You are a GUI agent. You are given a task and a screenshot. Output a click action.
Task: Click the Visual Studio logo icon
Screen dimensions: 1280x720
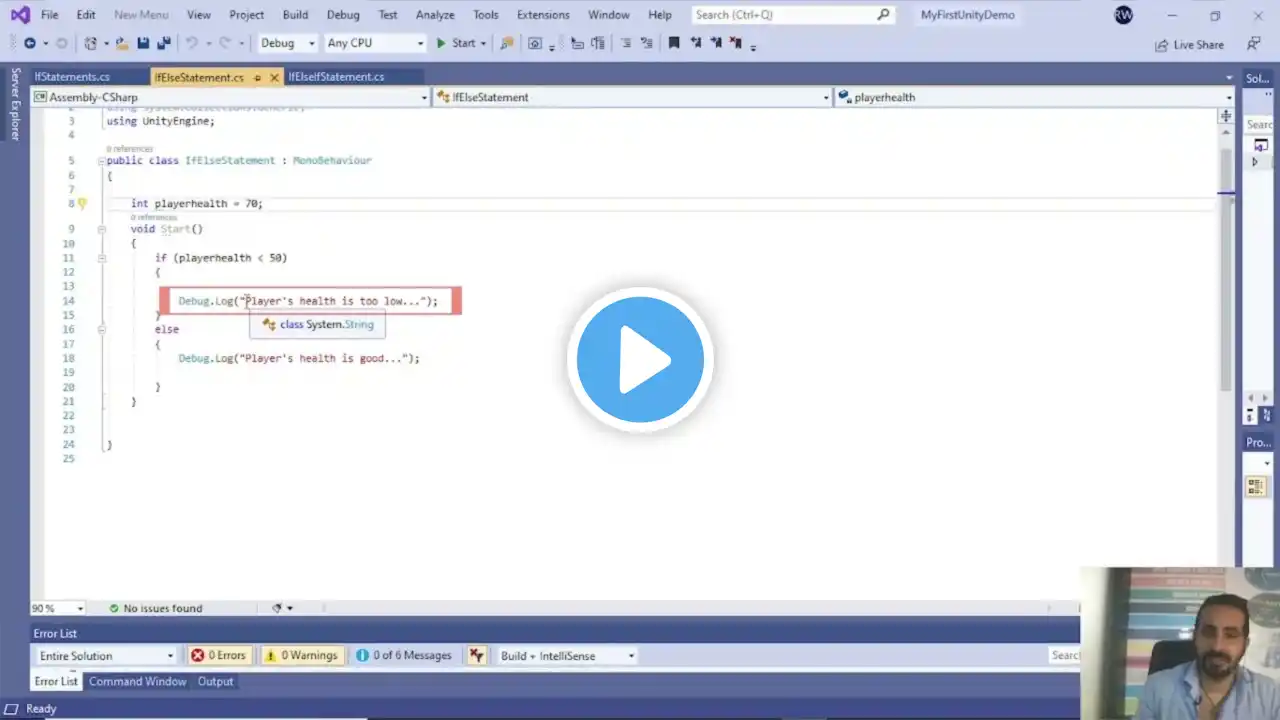click(20, 15)
